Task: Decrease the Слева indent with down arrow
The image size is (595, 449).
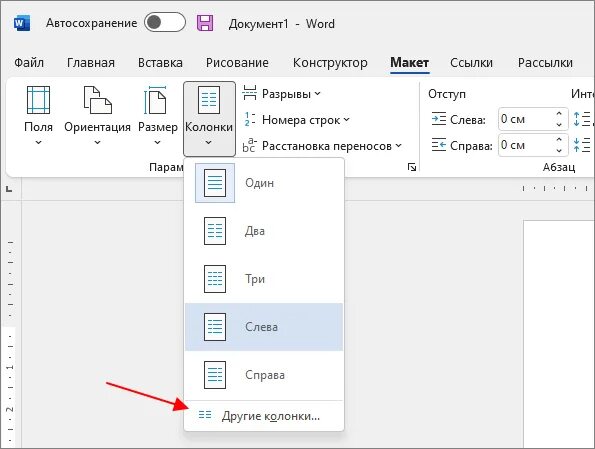Action: click(x=559, y=124)
